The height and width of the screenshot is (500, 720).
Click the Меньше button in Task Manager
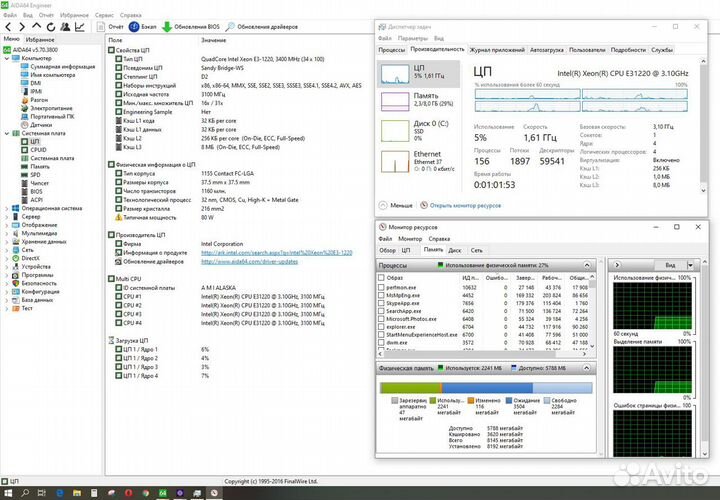396,206
